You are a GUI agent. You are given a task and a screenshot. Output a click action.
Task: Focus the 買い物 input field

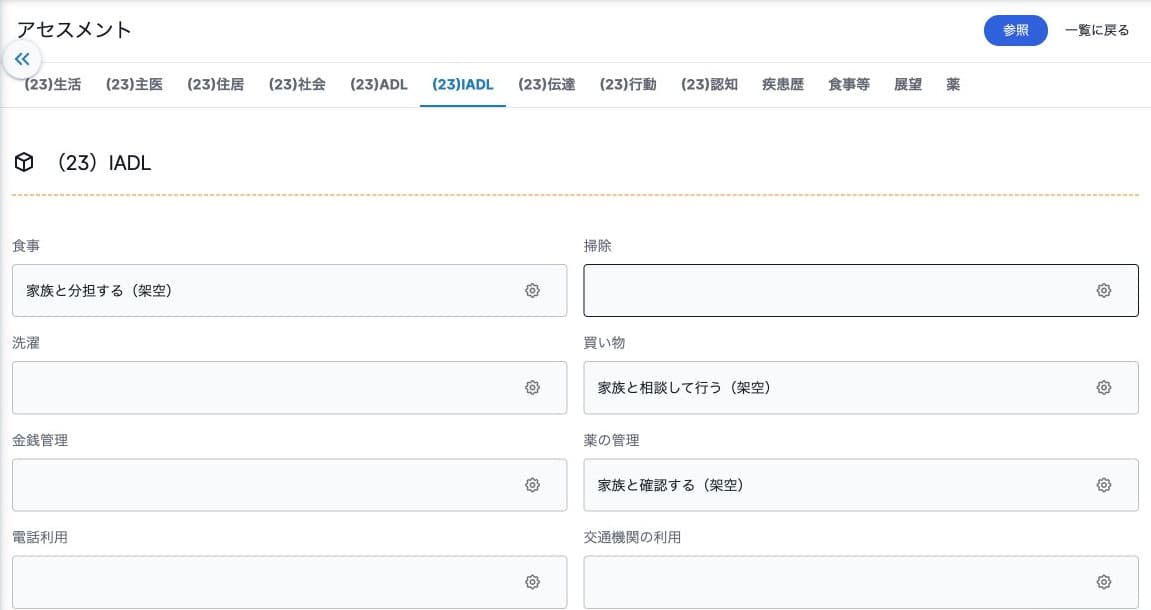pyautogui.click(x=861, y=388)
